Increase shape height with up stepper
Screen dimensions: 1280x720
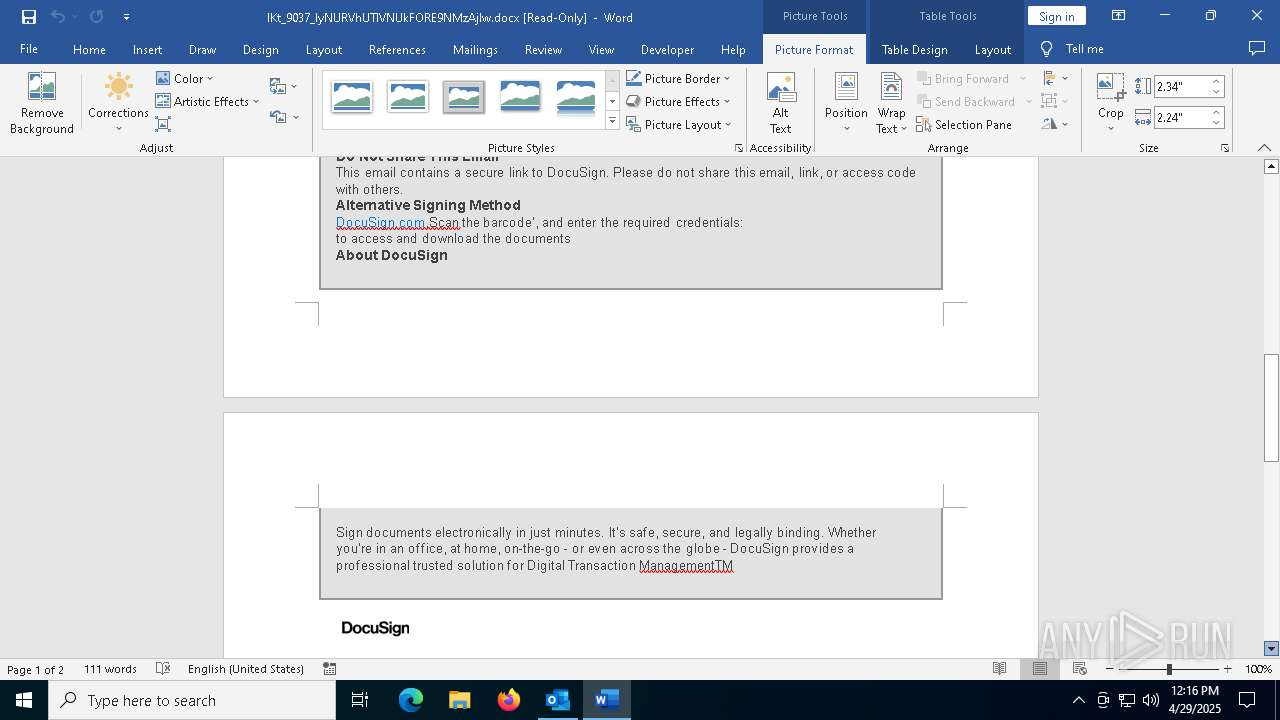(x=1217, y=82)
